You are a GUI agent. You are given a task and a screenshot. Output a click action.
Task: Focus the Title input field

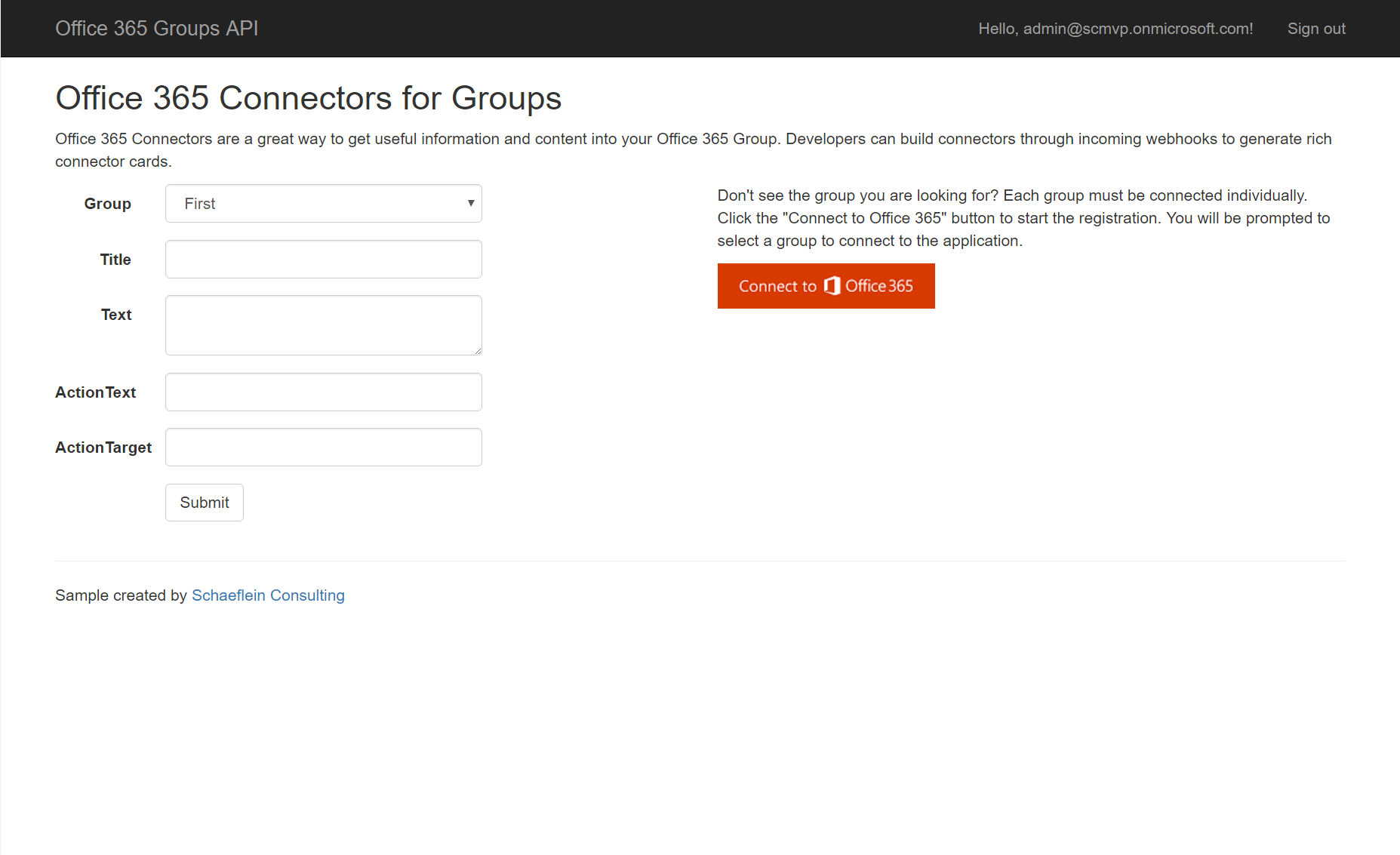[323, 260]
